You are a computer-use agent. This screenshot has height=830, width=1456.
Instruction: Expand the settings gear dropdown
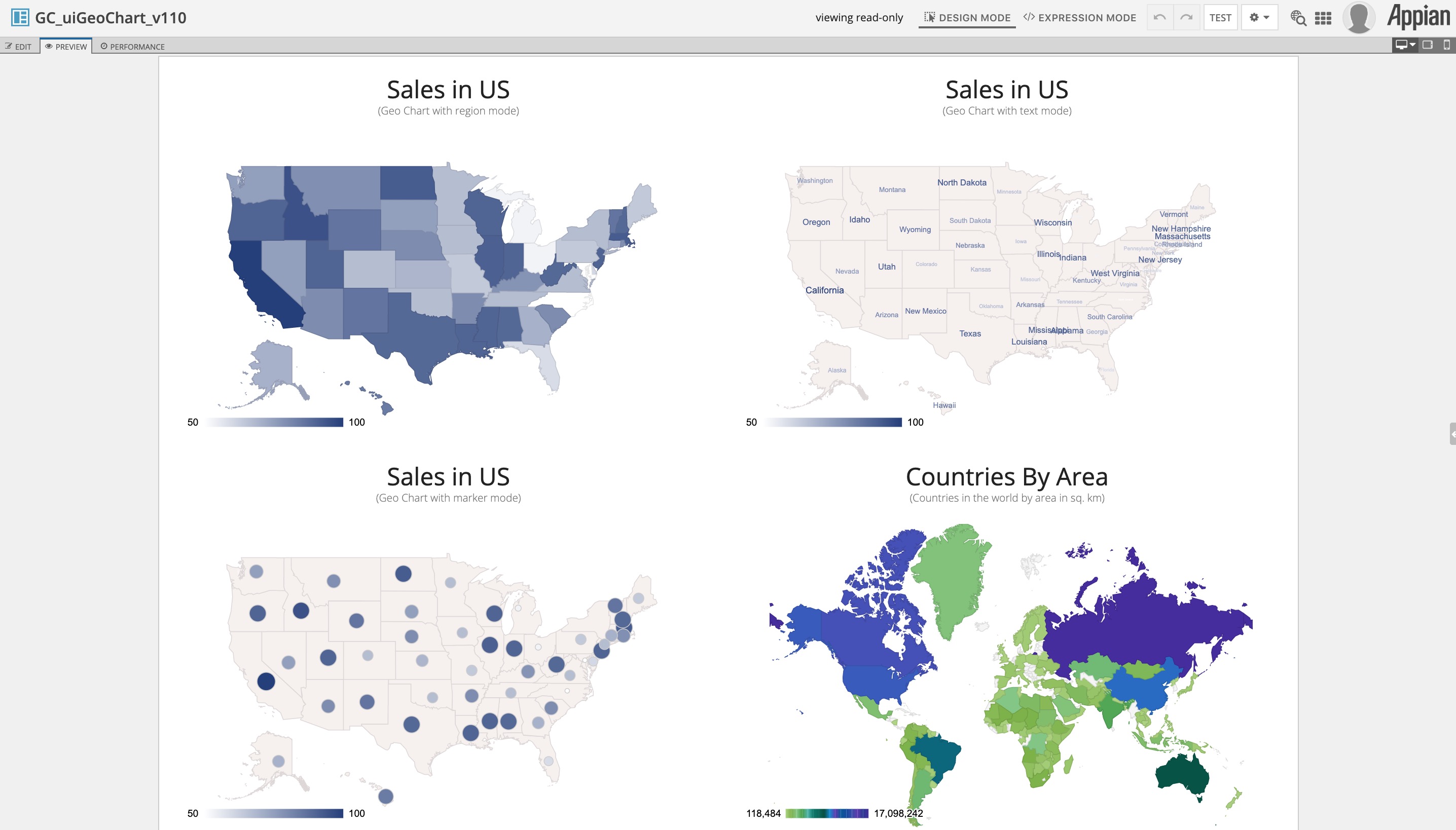pyautogui.click(x=1259, y=17)
